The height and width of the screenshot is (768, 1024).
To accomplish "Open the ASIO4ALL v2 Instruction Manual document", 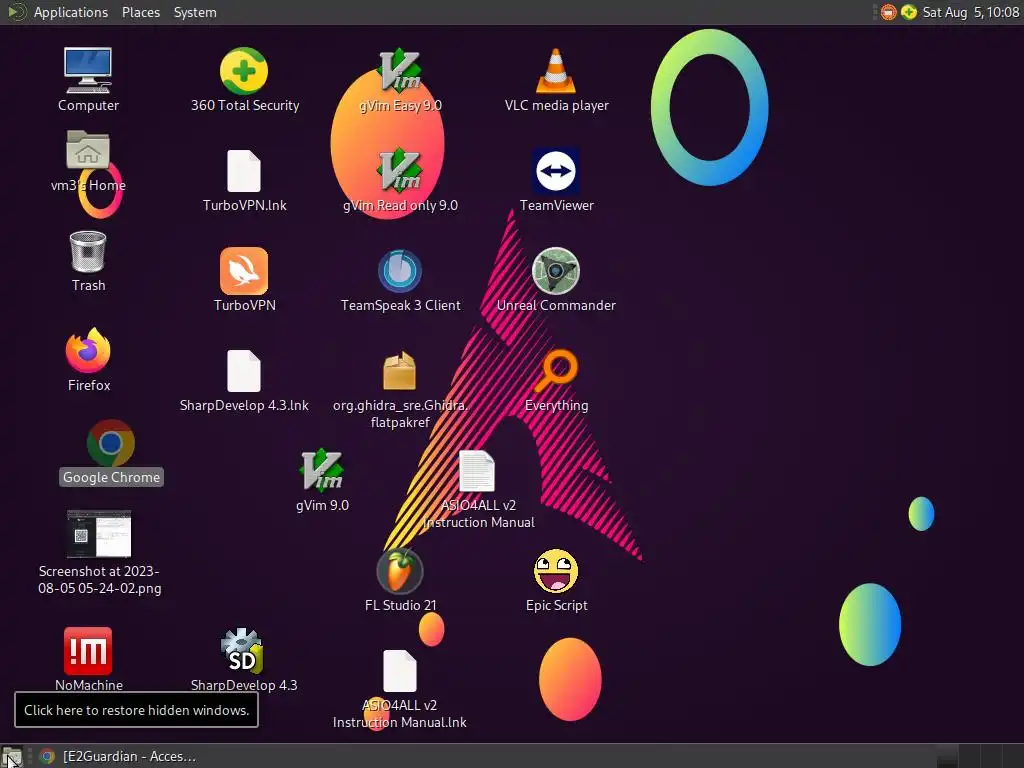I will (477, 471).
